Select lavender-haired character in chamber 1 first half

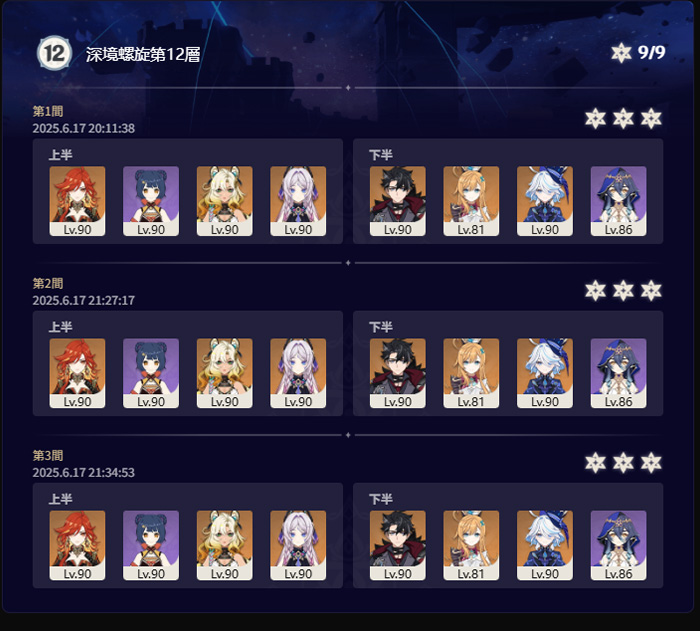pyautogui.click(x=298, y=201)
